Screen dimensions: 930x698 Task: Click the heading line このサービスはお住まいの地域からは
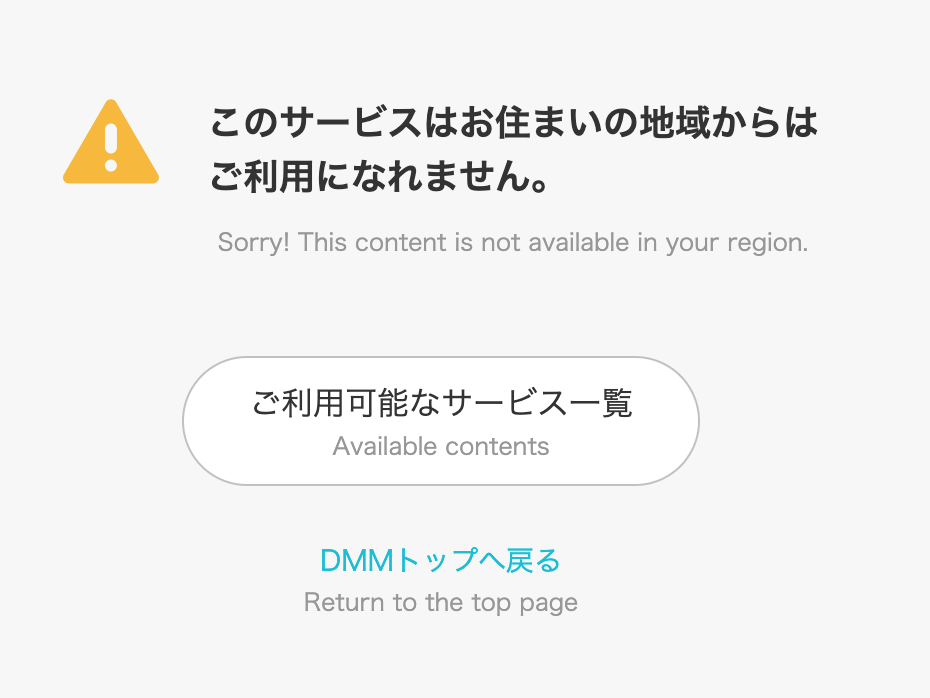(514, 123)
